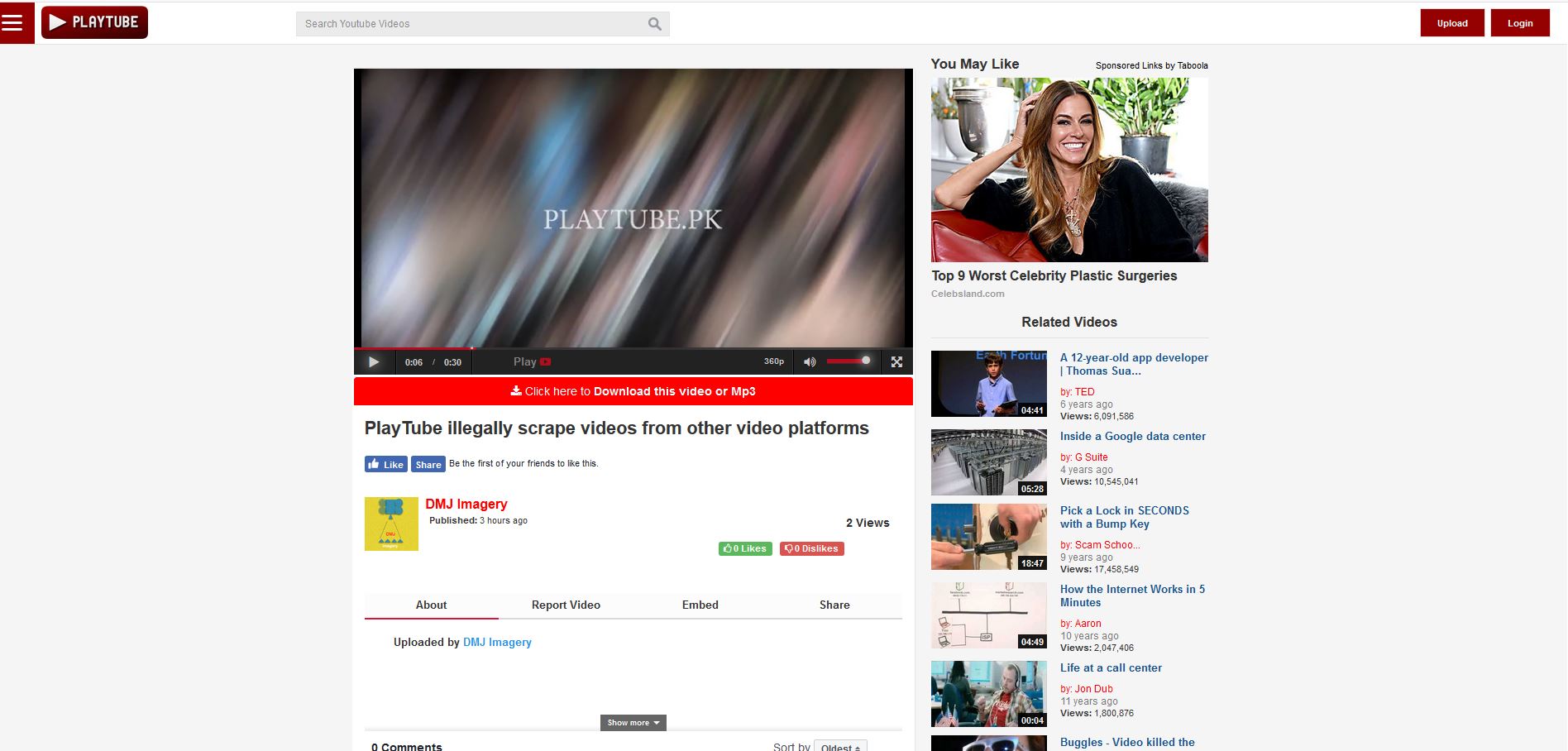Click the Play YouTube logo in player

(x=532, y=361)
